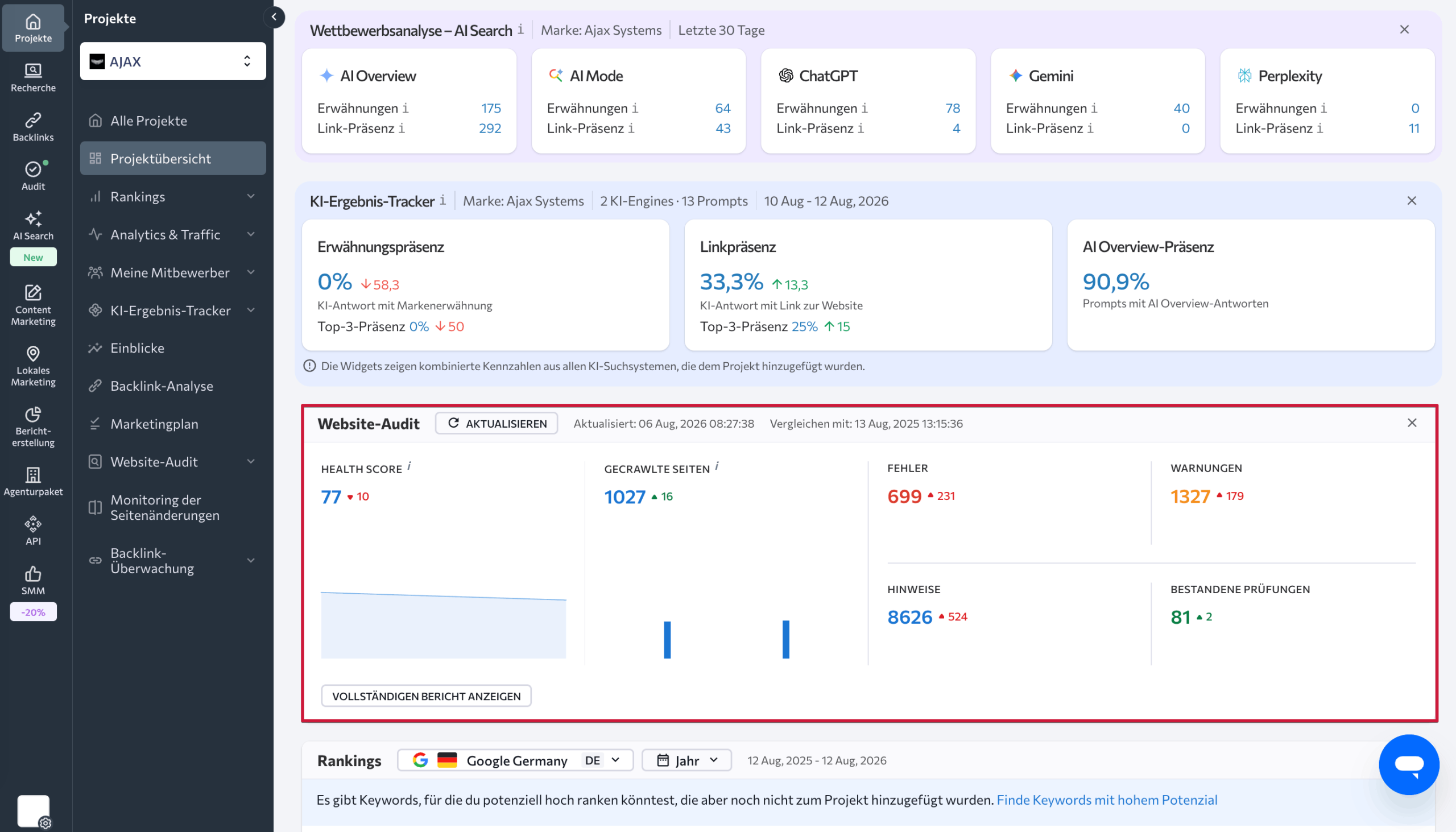The height and width of the screenshot is (832, 1456).
Task: Expand Analytics & Traffic menu
Action: (x=251, y=234)
